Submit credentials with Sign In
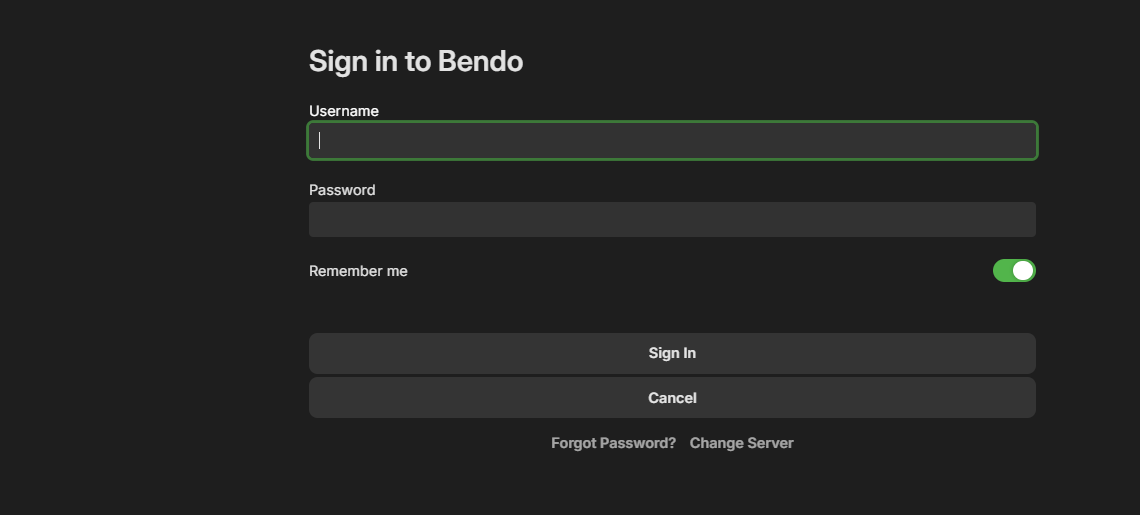The image size is (1140, 515). [672, 353]
